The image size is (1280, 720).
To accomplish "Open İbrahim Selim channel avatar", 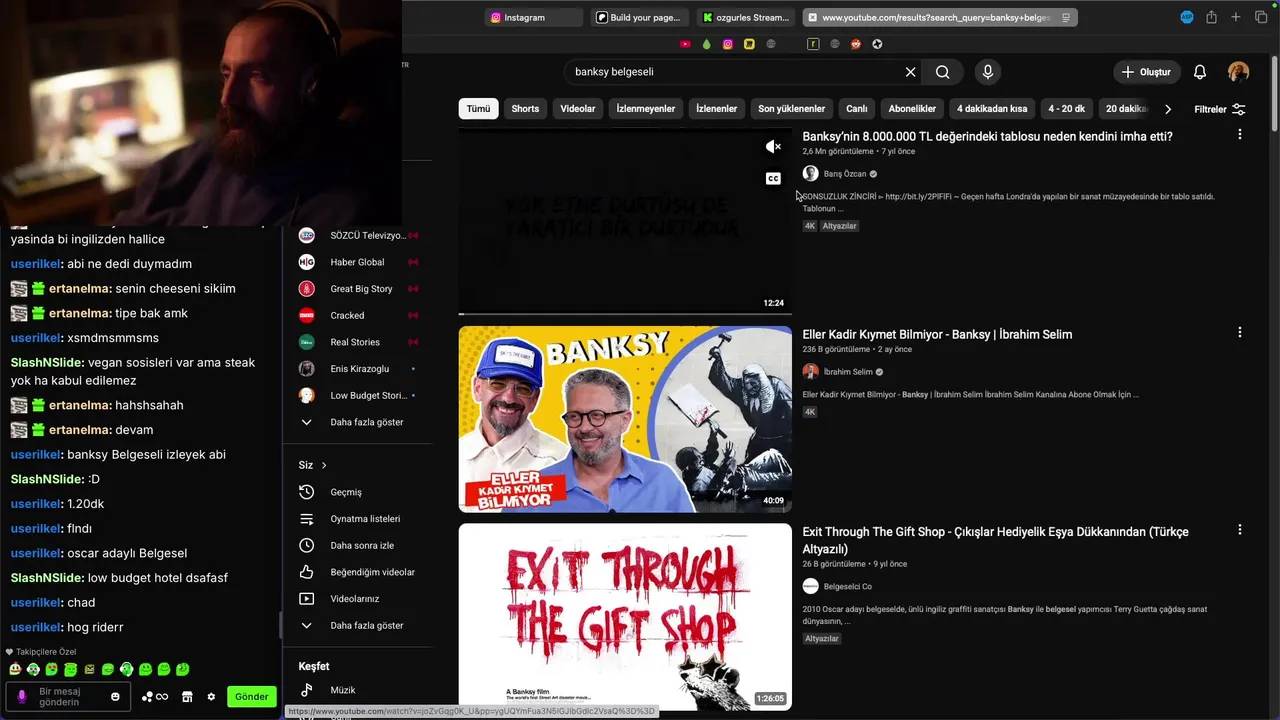I will coord(810,372).
